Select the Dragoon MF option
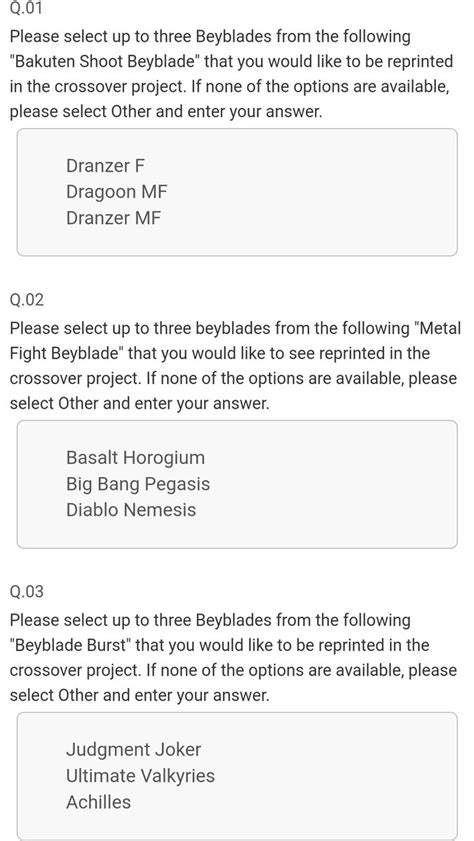 [x=116, y=191]
